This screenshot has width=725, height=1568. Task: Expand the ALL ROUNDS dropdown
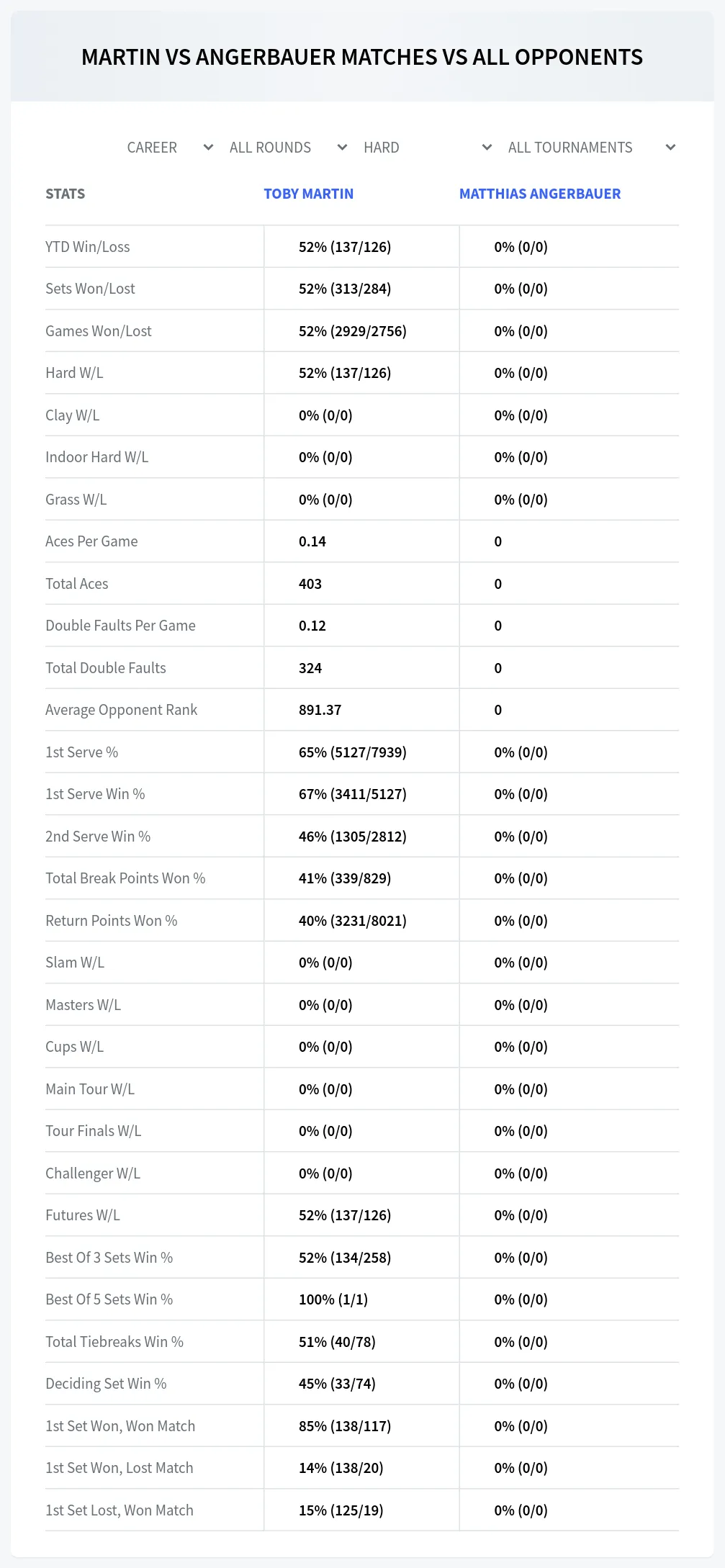pos(288,148)
